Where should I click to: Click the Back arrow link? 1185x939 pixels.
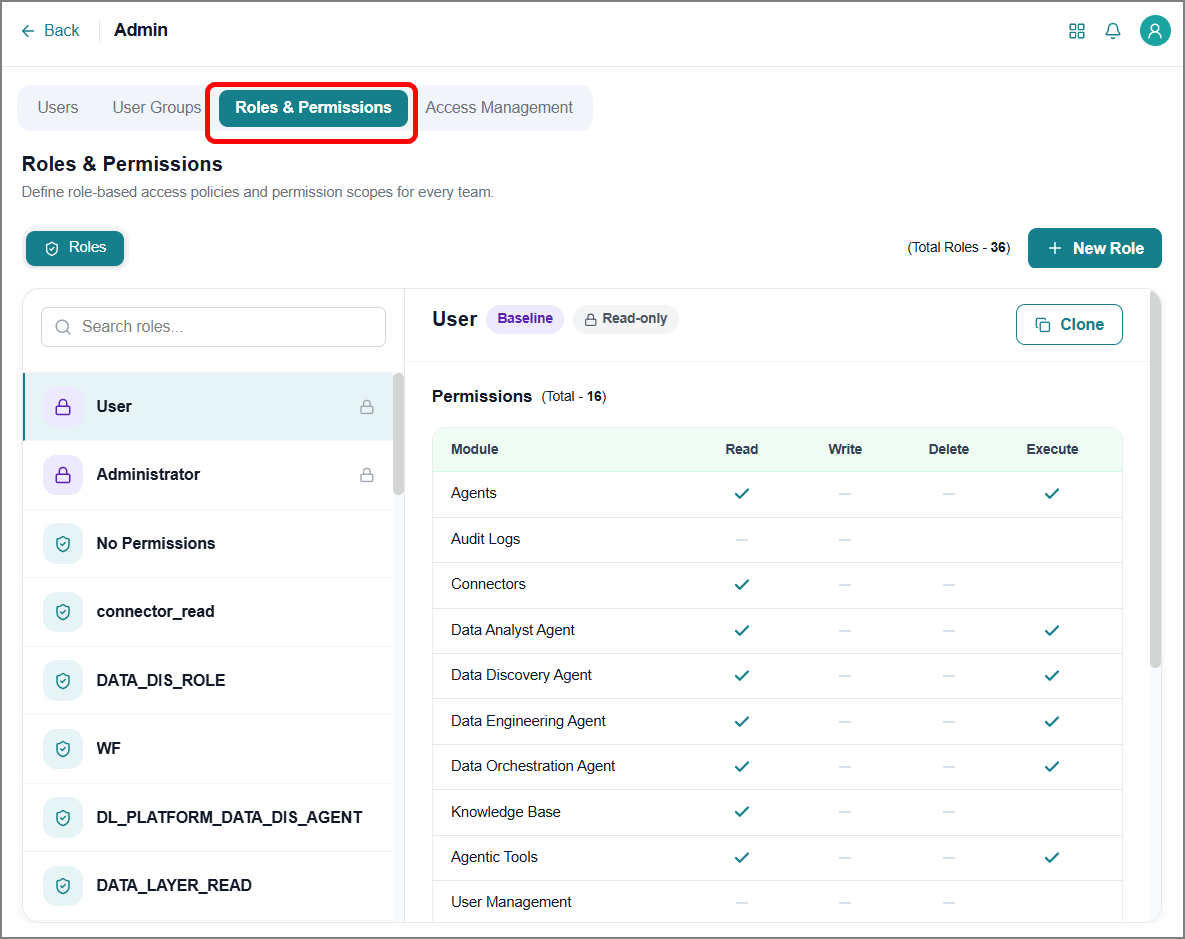click(50, 30)
